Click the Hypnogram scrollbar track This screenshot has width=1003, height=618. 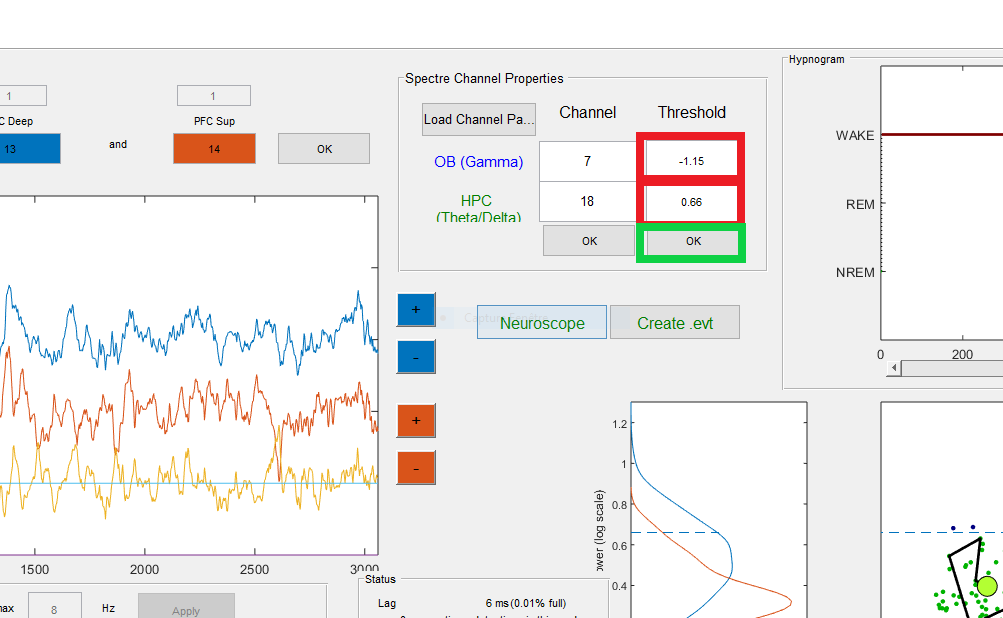950,368
